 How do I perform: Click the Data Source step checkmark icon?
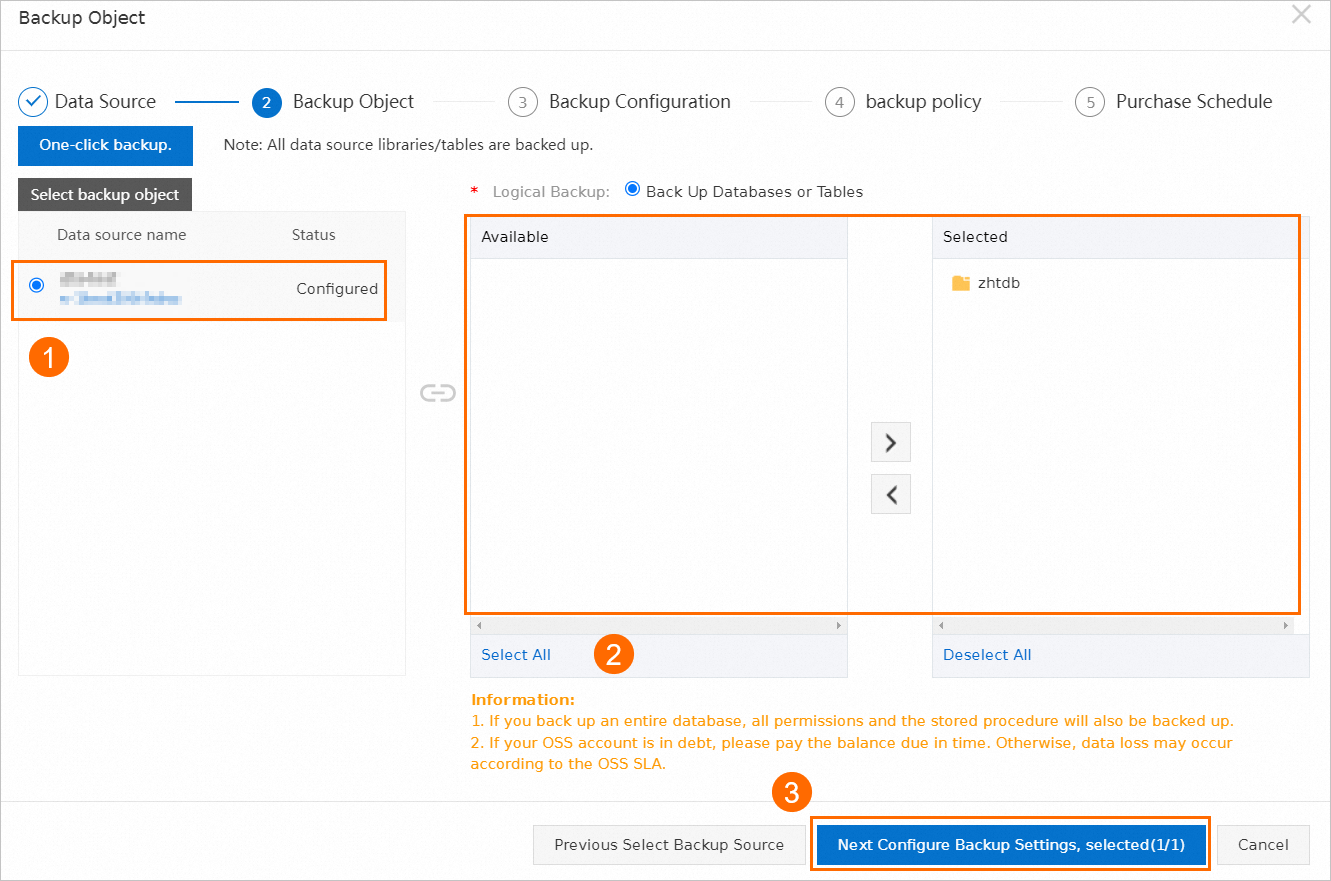pos(33,102)
